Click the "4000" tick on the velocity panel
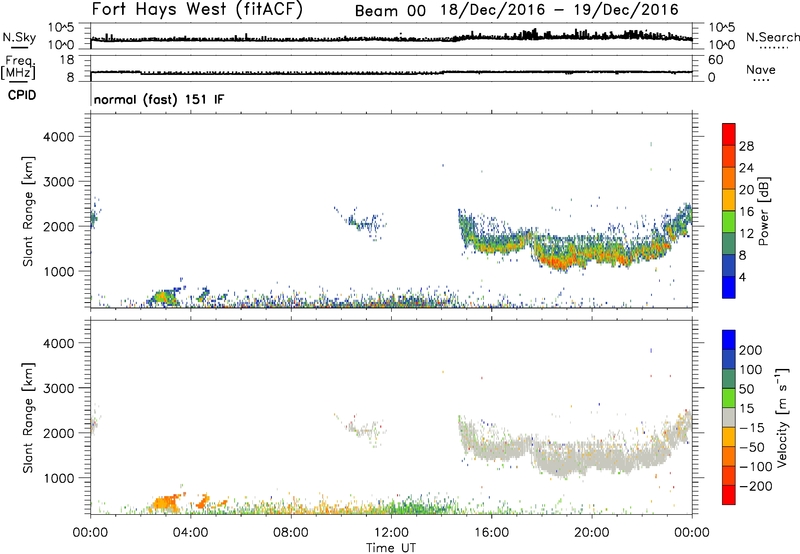 pyautogui.click(x=58, y=343)
